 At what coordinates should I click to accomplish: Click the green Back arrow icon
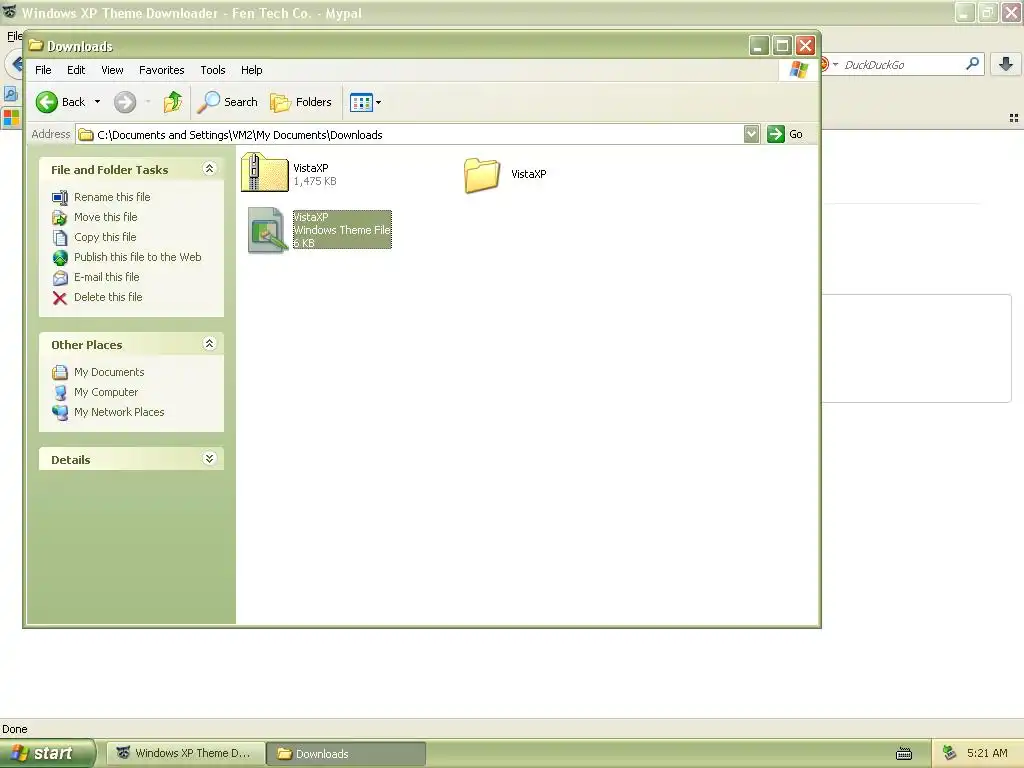(x=46, y=102)
